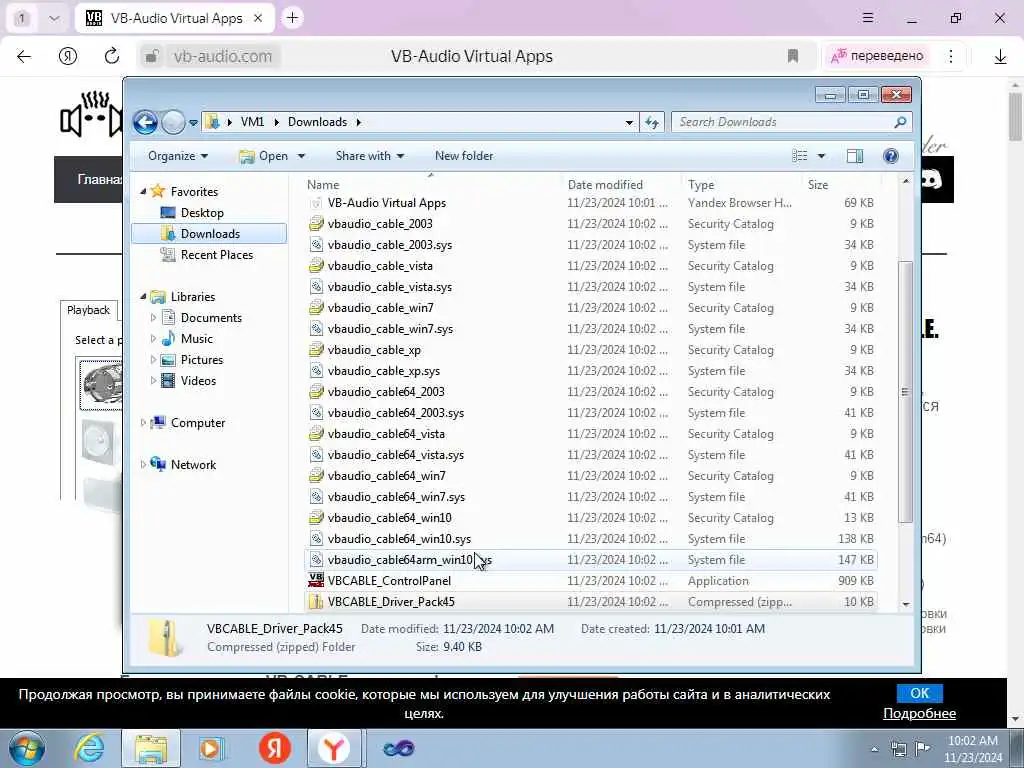This screenshot has width=1024, height=768.
Task: Refresh the Downloads folder view
Action: pos(652,122)
